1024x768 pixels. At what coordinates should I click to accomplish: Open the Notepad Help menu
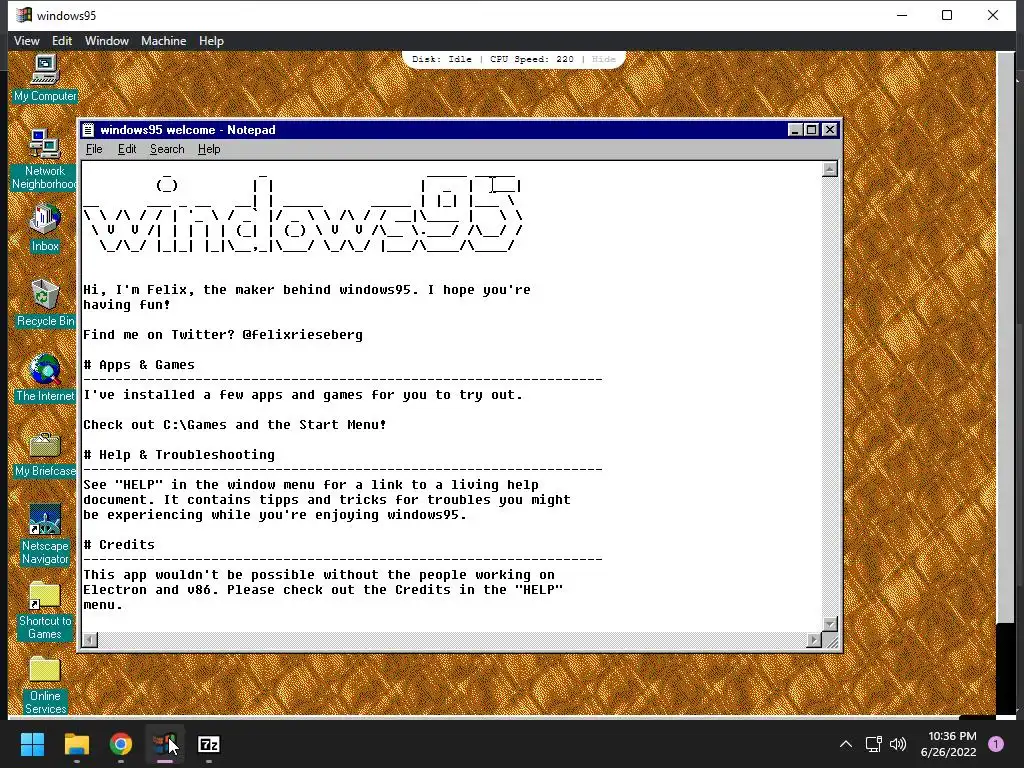coord(209,149)
